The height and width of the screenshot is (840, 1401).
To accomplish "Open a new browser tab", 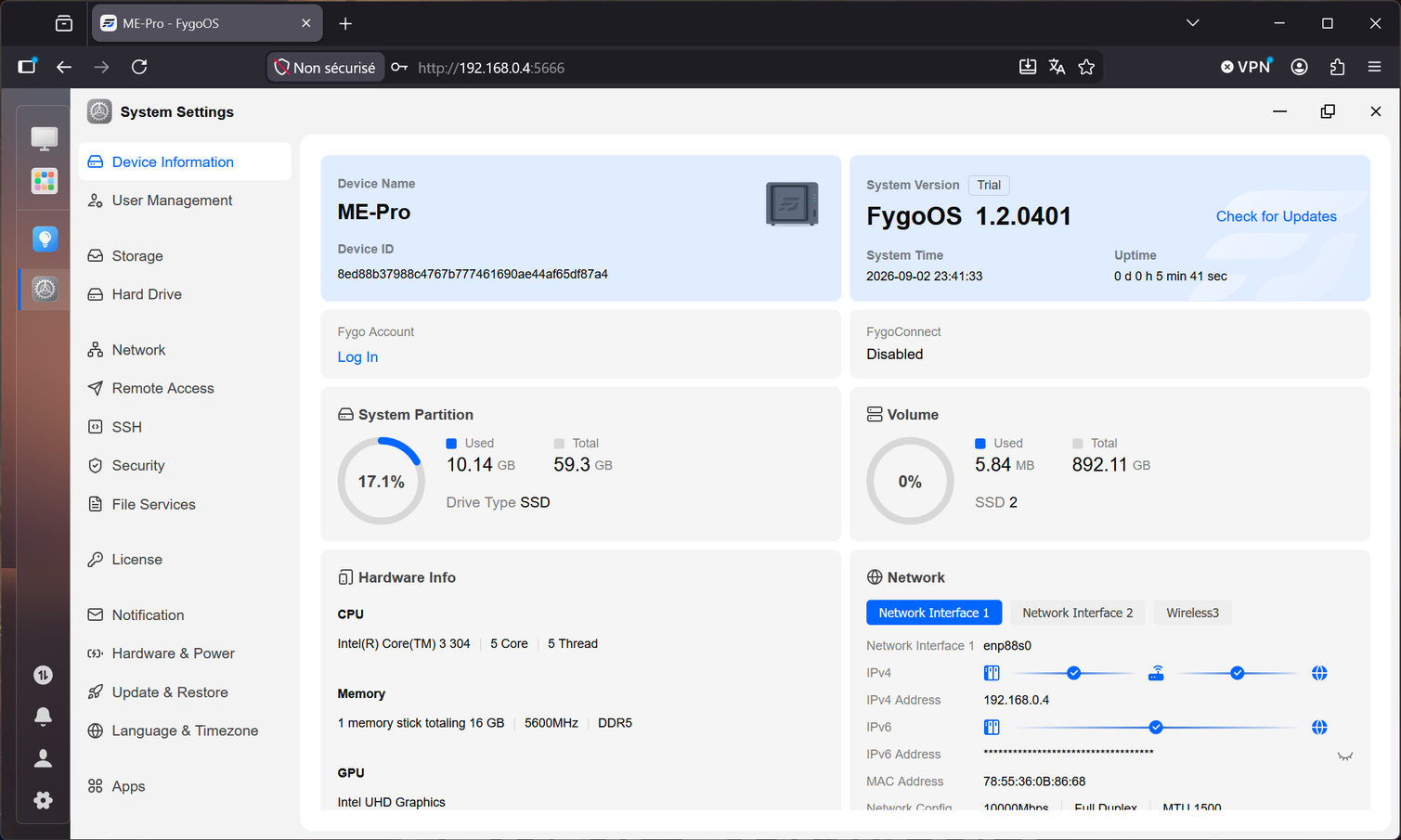I will (x=345, y=23).
